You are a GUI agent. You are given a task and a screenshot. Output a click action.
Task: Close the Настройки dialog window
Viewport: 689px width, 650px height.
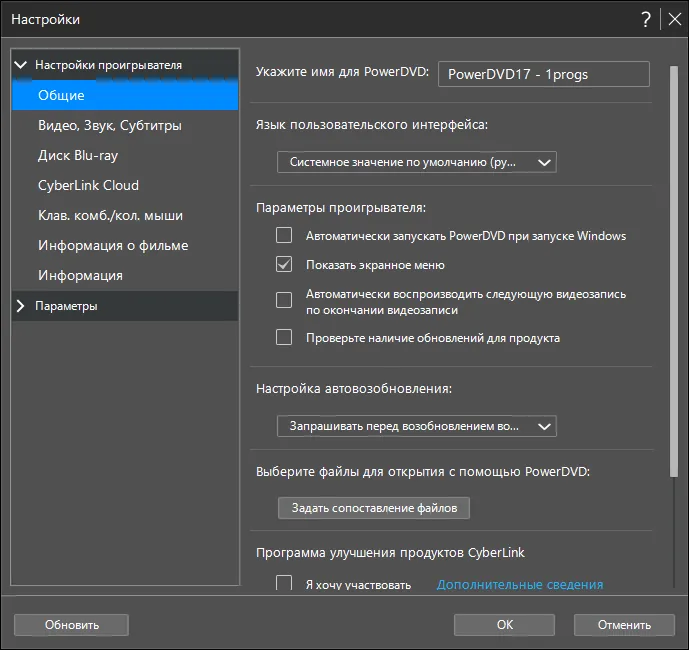pos(674,19)
